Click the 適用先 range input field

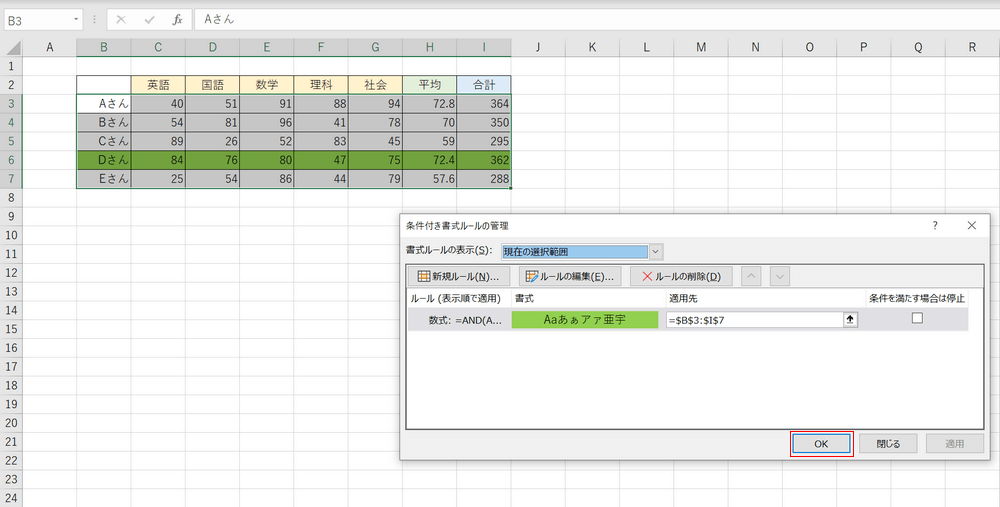pyautogui.click(x=752, y=320)
